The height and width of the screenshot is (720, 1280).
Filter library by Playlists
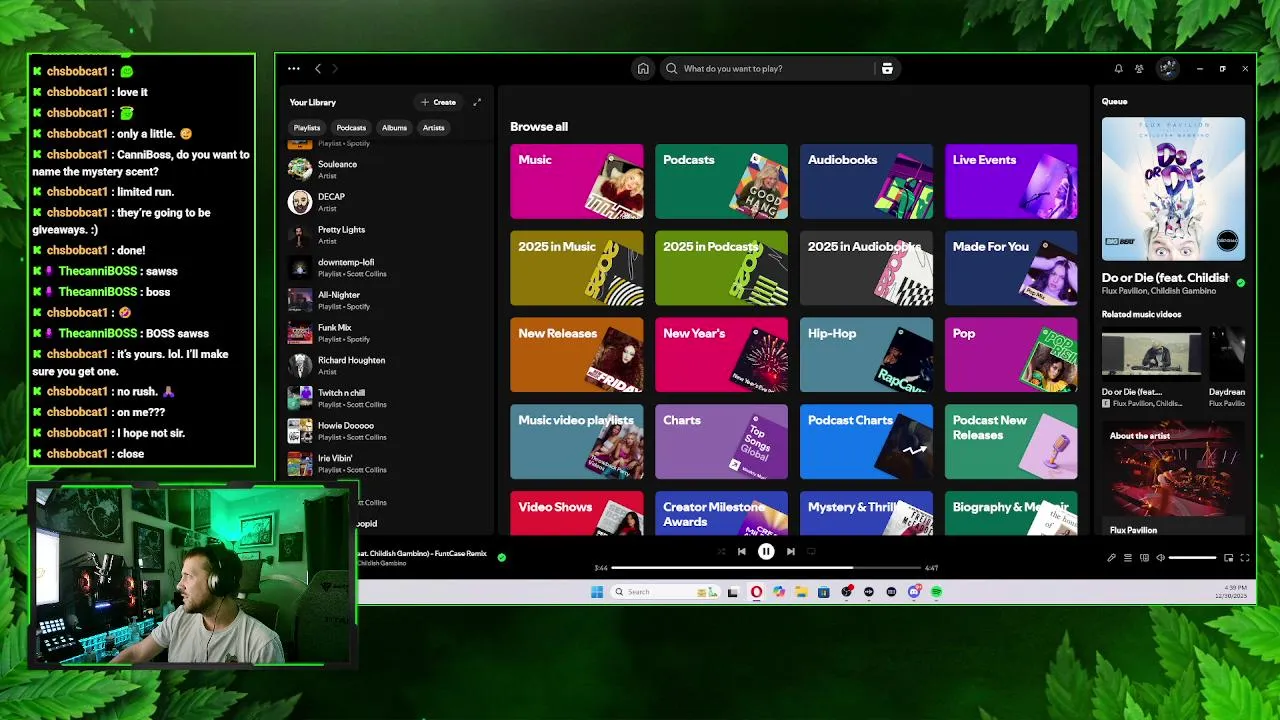(x=307, y=128)
